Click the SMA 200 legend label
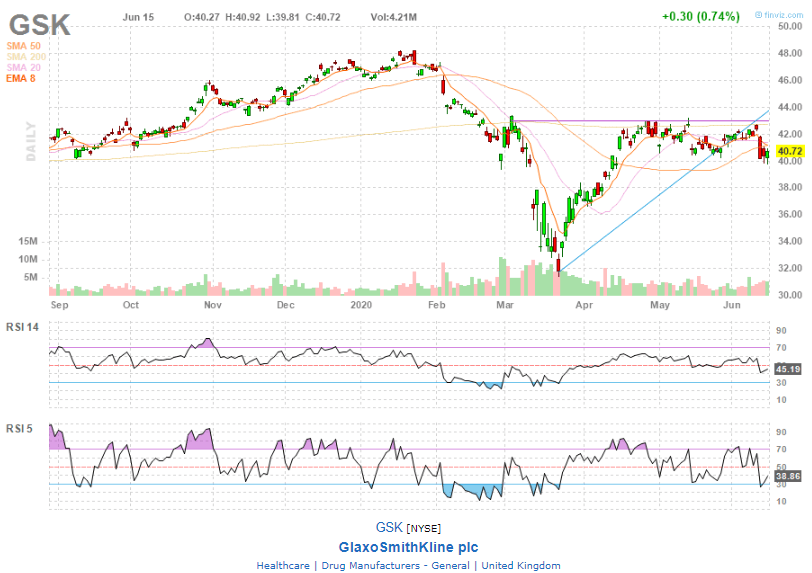Viewport: 812px width, 573px height. tap(26, 56)
